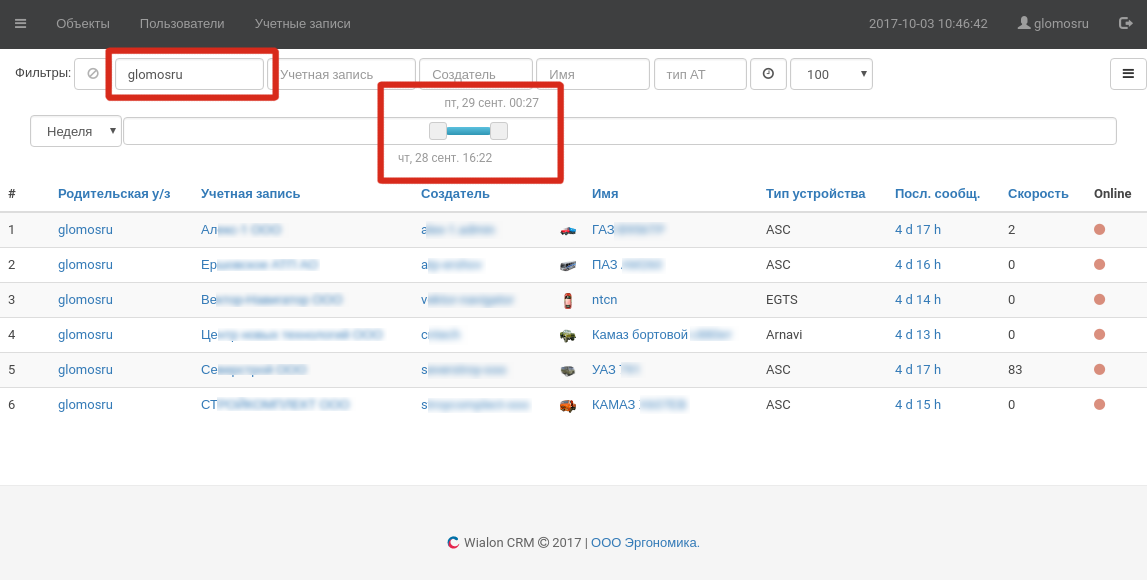Click the red device icon in row 3
The width and height of the screenshot is (1147, 580).
(x=568, y=300)
